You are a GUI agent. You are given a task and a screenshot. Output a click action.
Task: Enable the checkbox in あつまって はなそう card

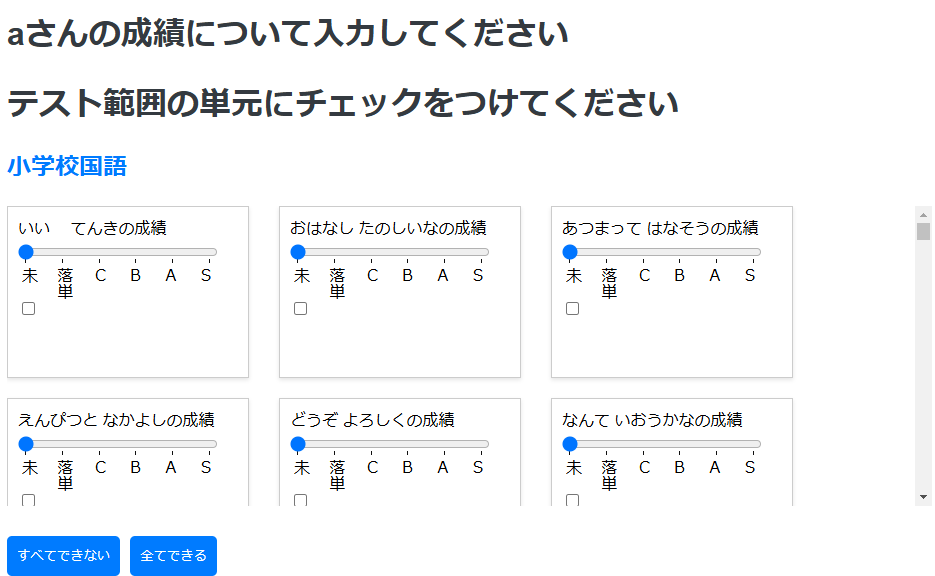(573, 309)
